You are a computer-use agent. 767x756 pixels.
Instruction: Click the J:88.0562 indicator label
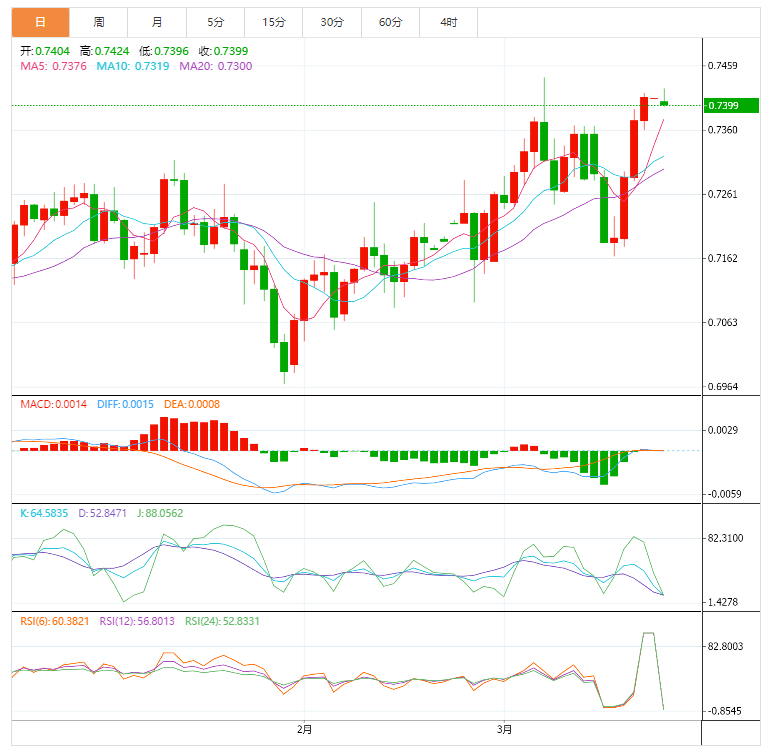click(x=160, y=513)
